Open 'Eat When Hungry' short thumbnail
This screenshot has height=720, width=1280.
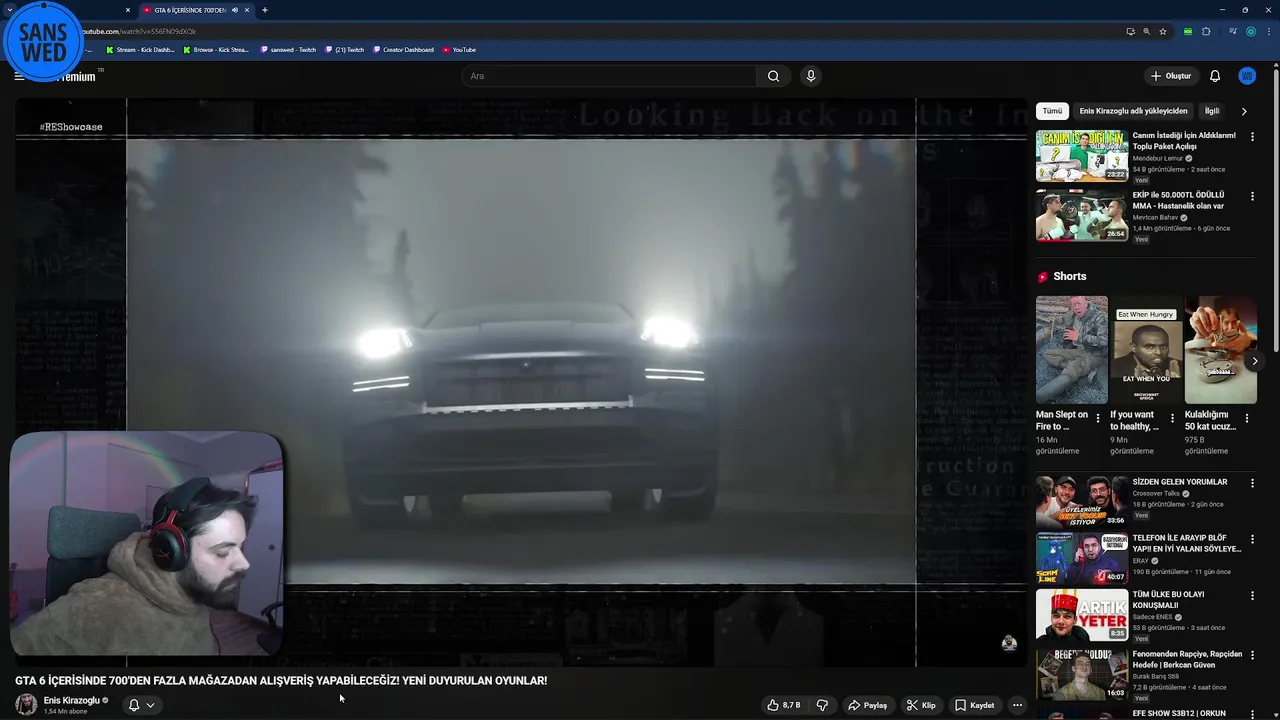[x=1146, y=350]
